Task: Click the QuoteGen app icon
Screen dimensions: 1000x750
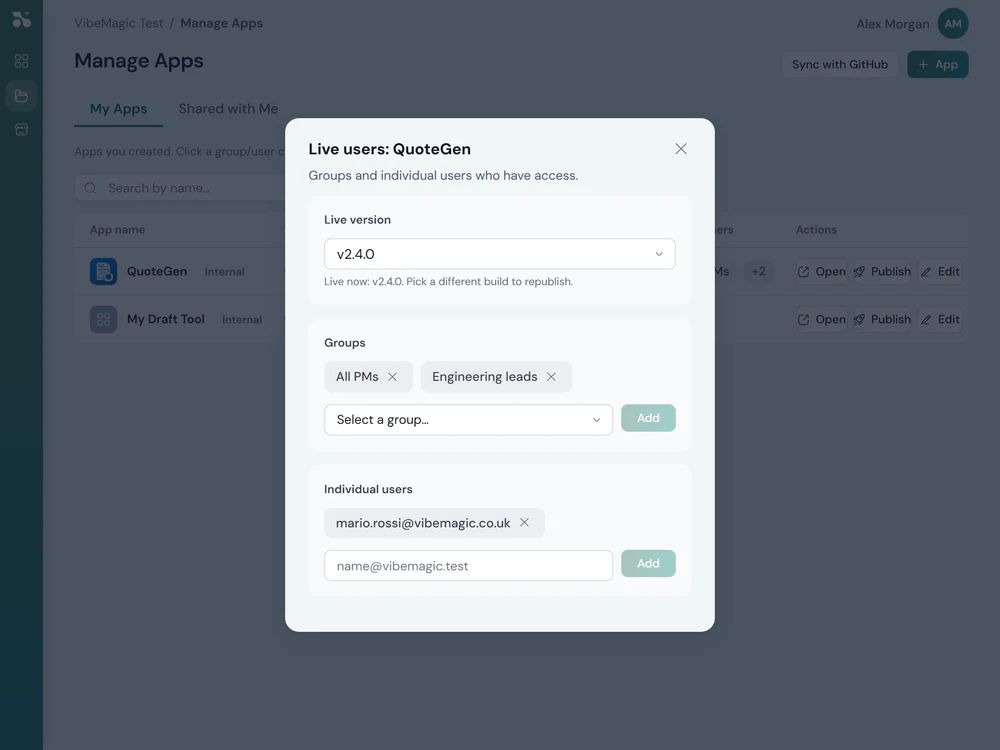Action: coord(103,271)
